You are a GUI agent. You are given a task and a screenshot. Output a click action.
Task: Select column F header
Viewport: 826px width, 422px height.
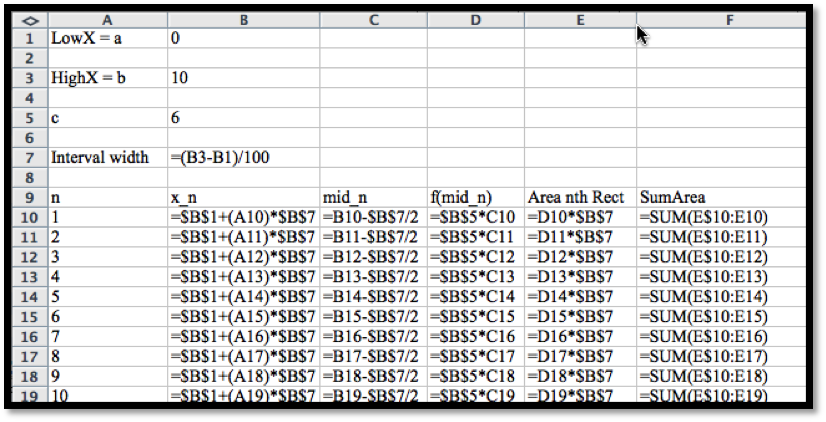pos(720,19)
